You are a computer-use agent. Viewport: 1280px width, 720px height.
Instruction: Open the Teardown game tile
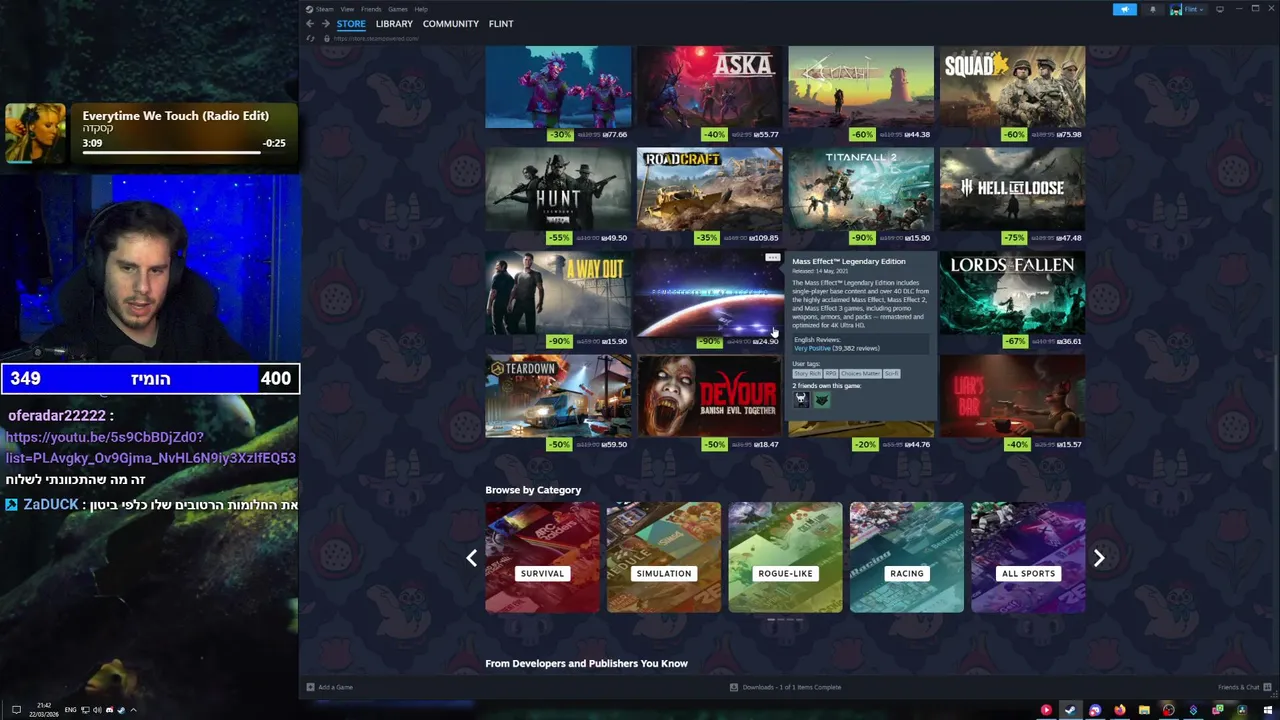click(558, 397)
